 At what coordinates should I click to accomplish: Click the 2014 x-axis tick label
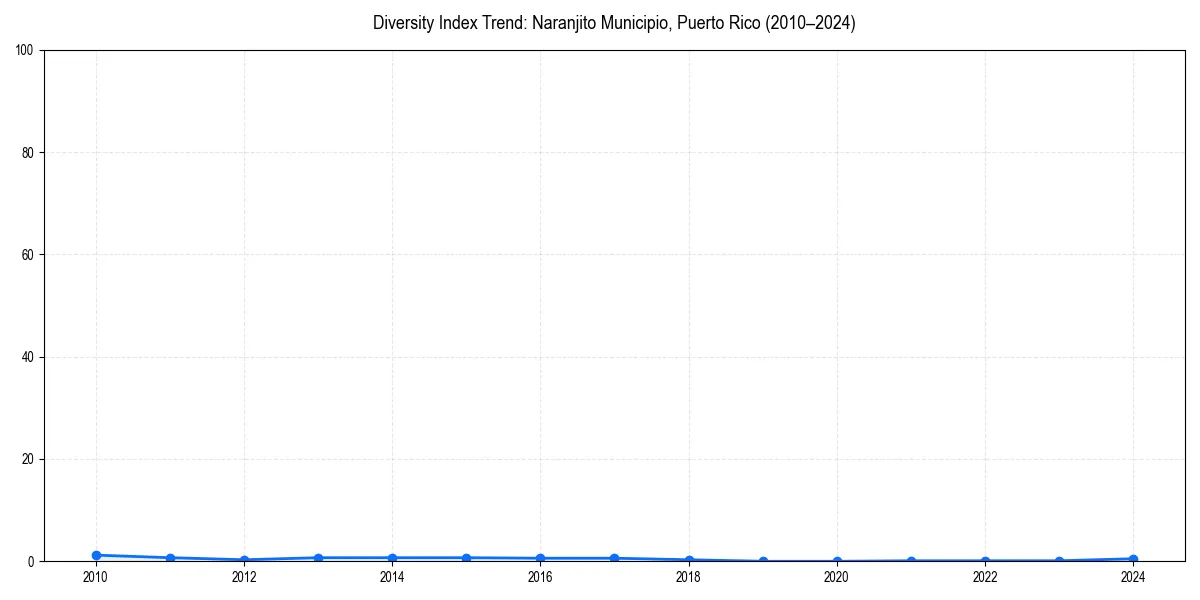tap(391, 576)
